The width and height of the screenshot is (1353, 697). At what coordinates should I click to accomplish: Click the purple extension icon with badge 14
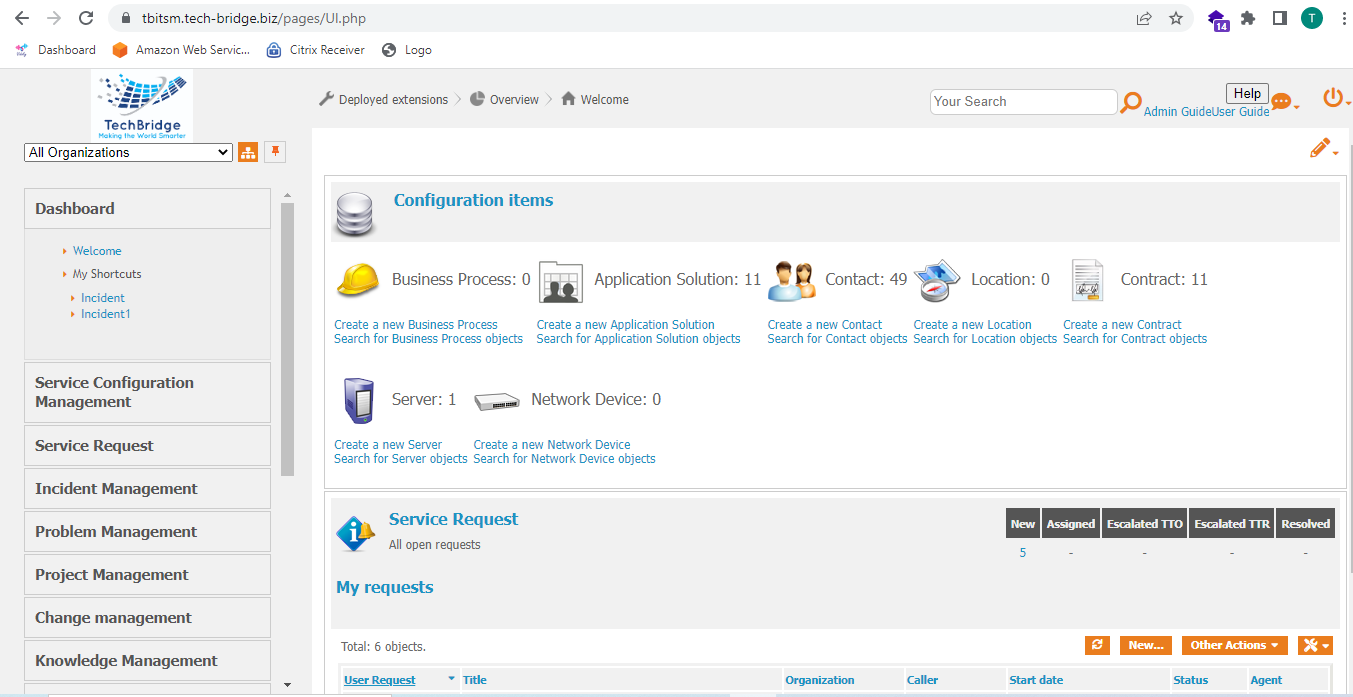(x=1218, y=20)
